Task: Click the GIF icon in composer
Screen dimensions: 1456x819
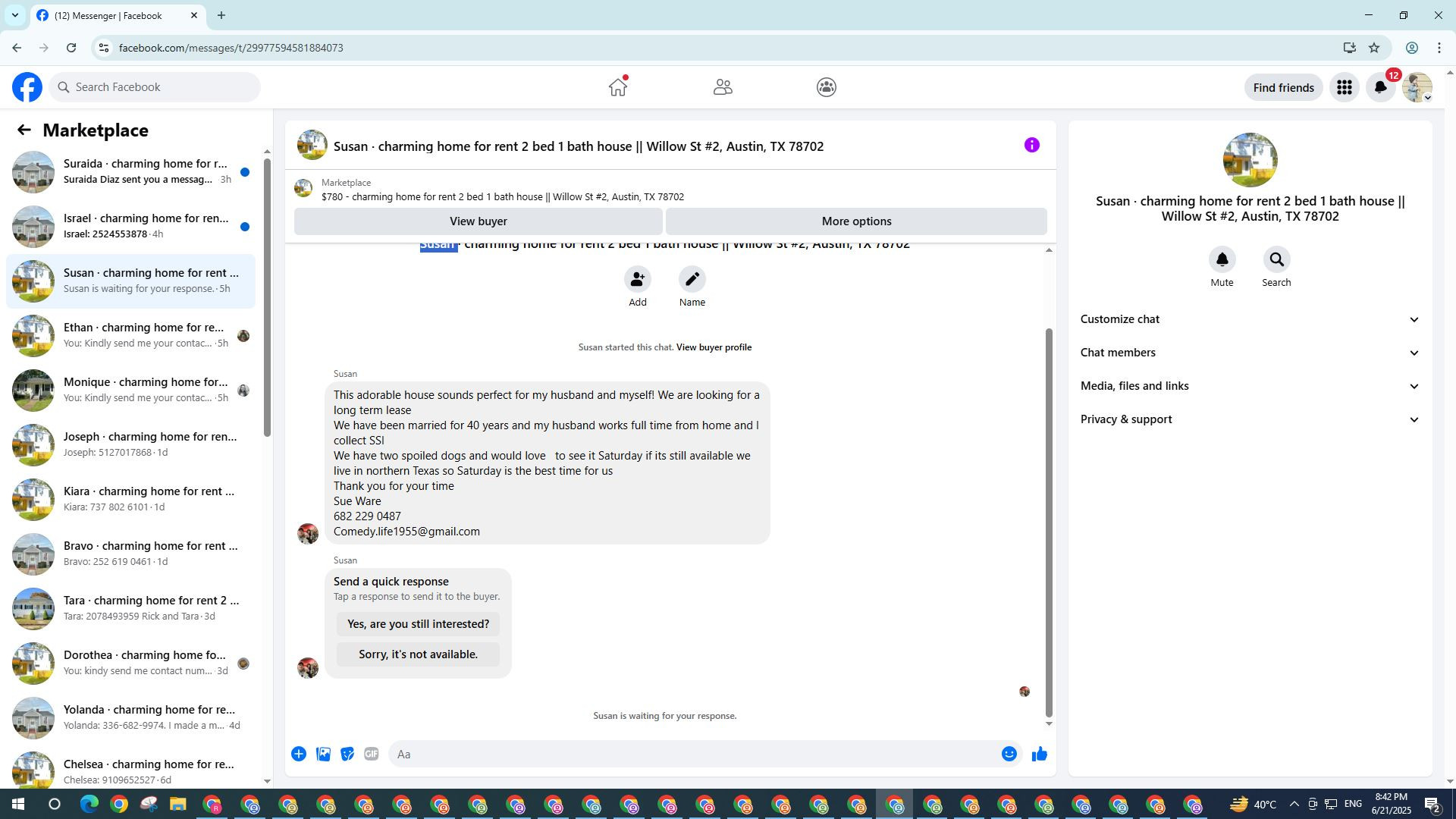Action: (x=371, y=754)
